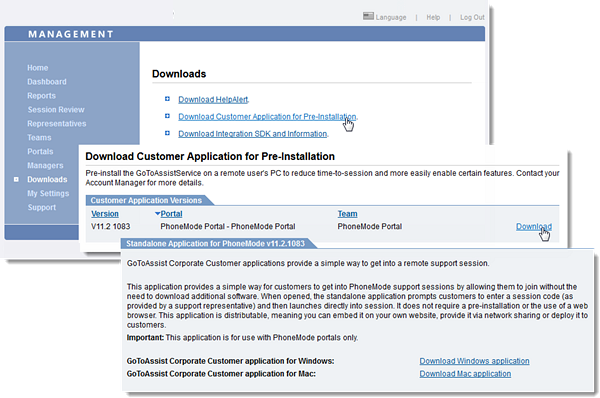Open Support in the sidebar
Image resolution: width=600 pixels, height=398 pixels.
click(42, 207)
